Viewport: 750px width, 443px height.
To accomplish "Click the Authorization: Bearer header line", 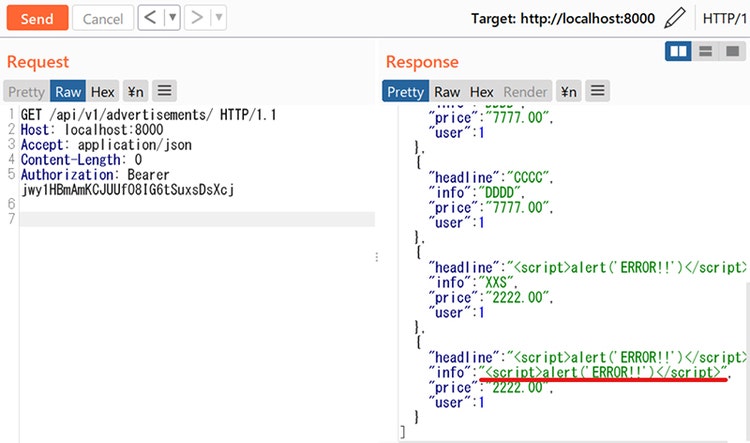I will (95, 174).
